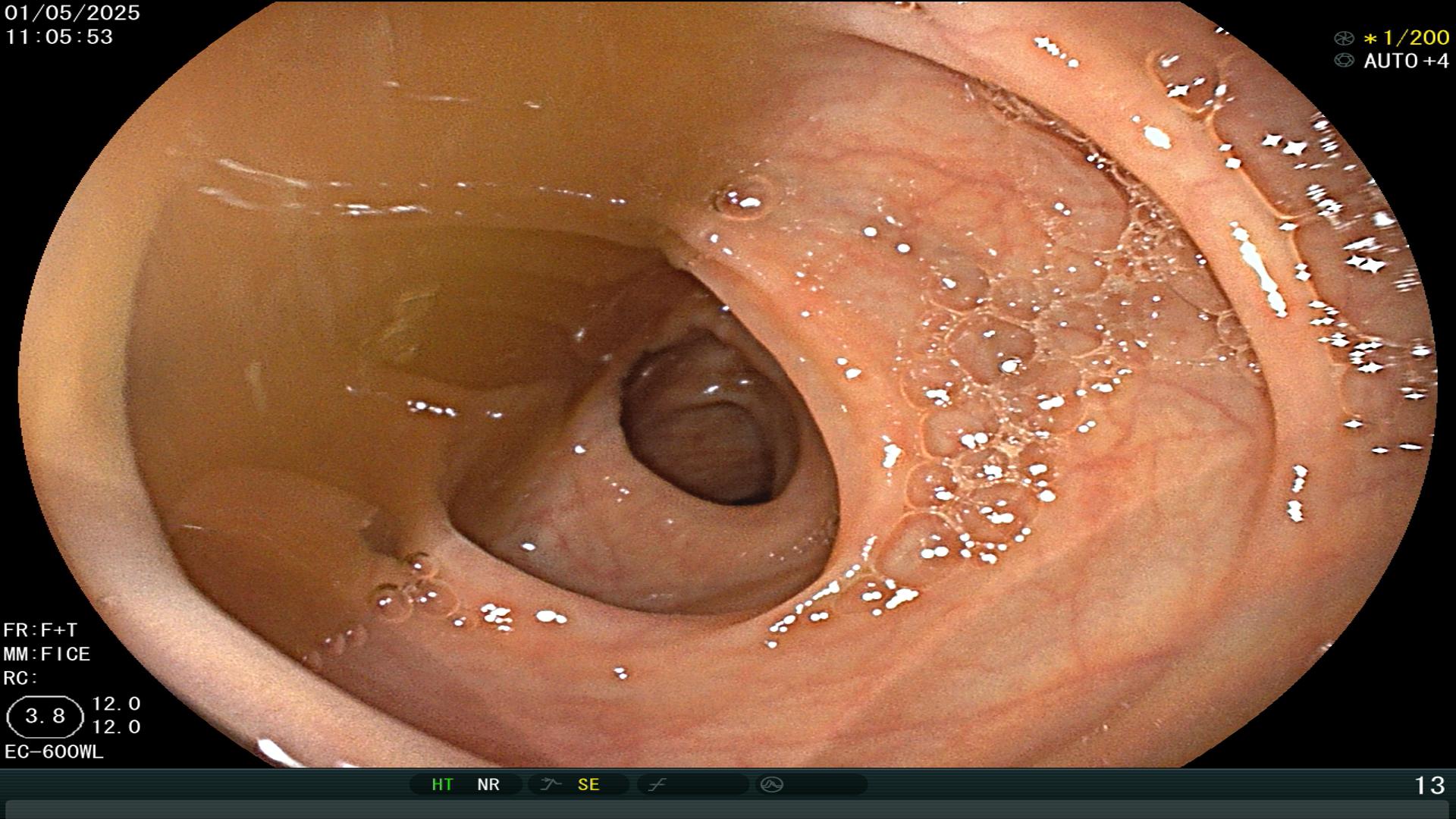Screen dimensions: 1456x819
Task: Click the lower 12.0 value
Action: click(x=116, y=727)
